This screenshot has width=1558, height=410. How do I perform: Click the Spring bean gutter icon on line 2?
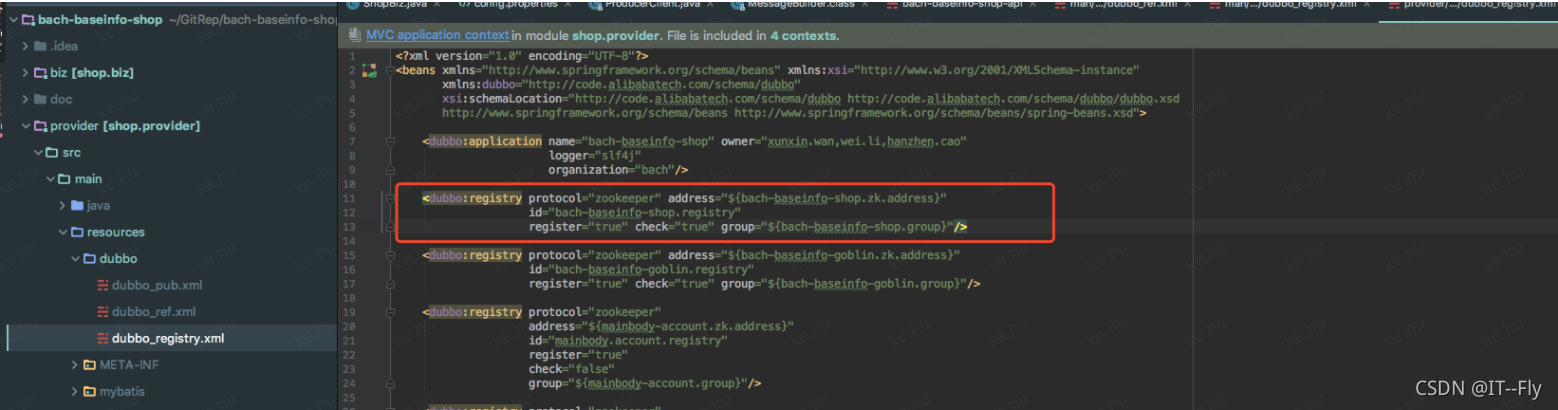[369, 71]
